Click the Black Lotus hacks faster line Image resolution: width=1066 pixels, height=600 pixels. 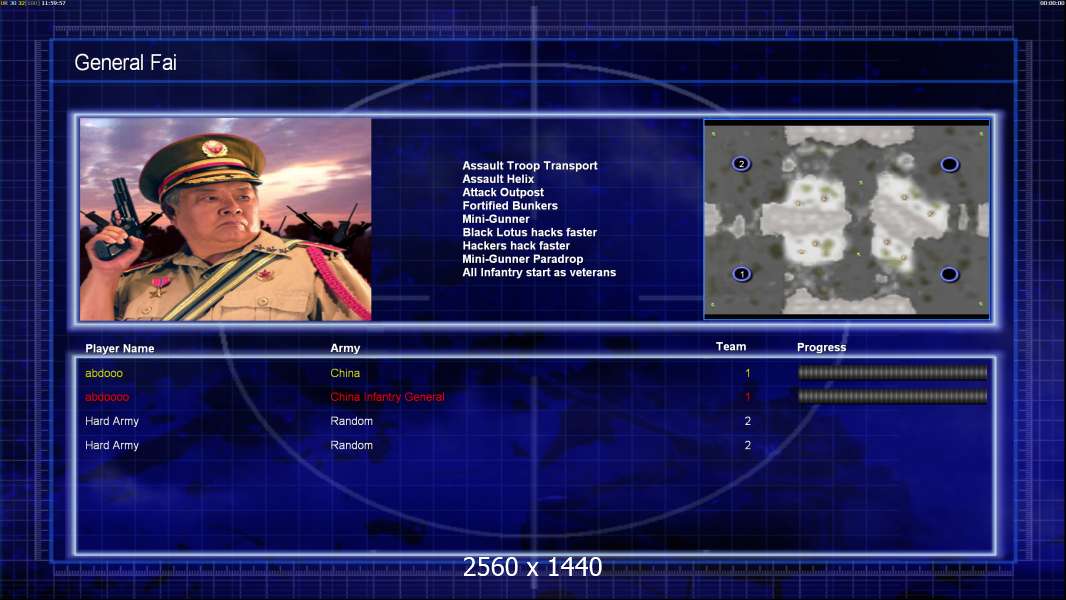pyautogui.click(x=530, y=232)
